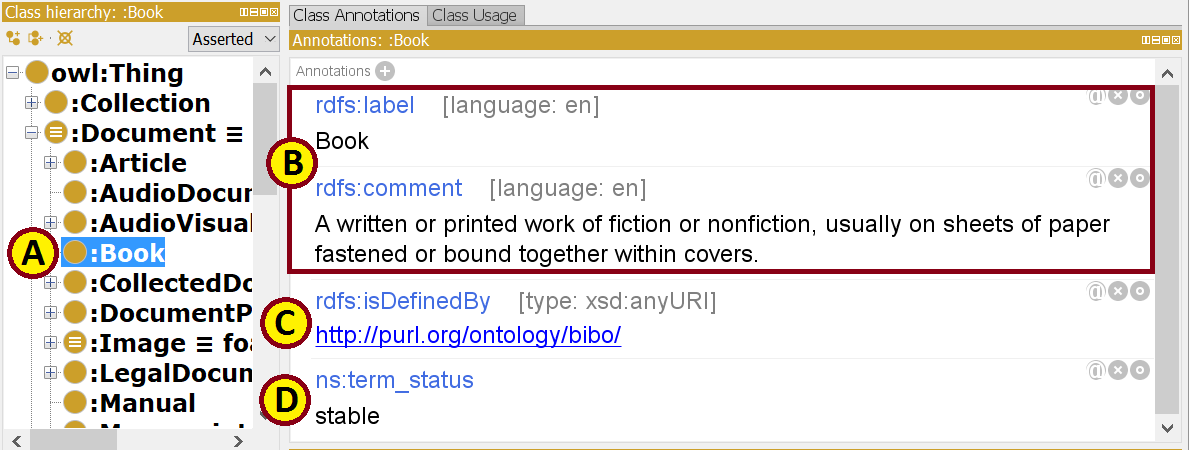Viewport: 1189px width, 450px height.
Task: Delete the rdfs:label annotation
Action: (1118, 95)
